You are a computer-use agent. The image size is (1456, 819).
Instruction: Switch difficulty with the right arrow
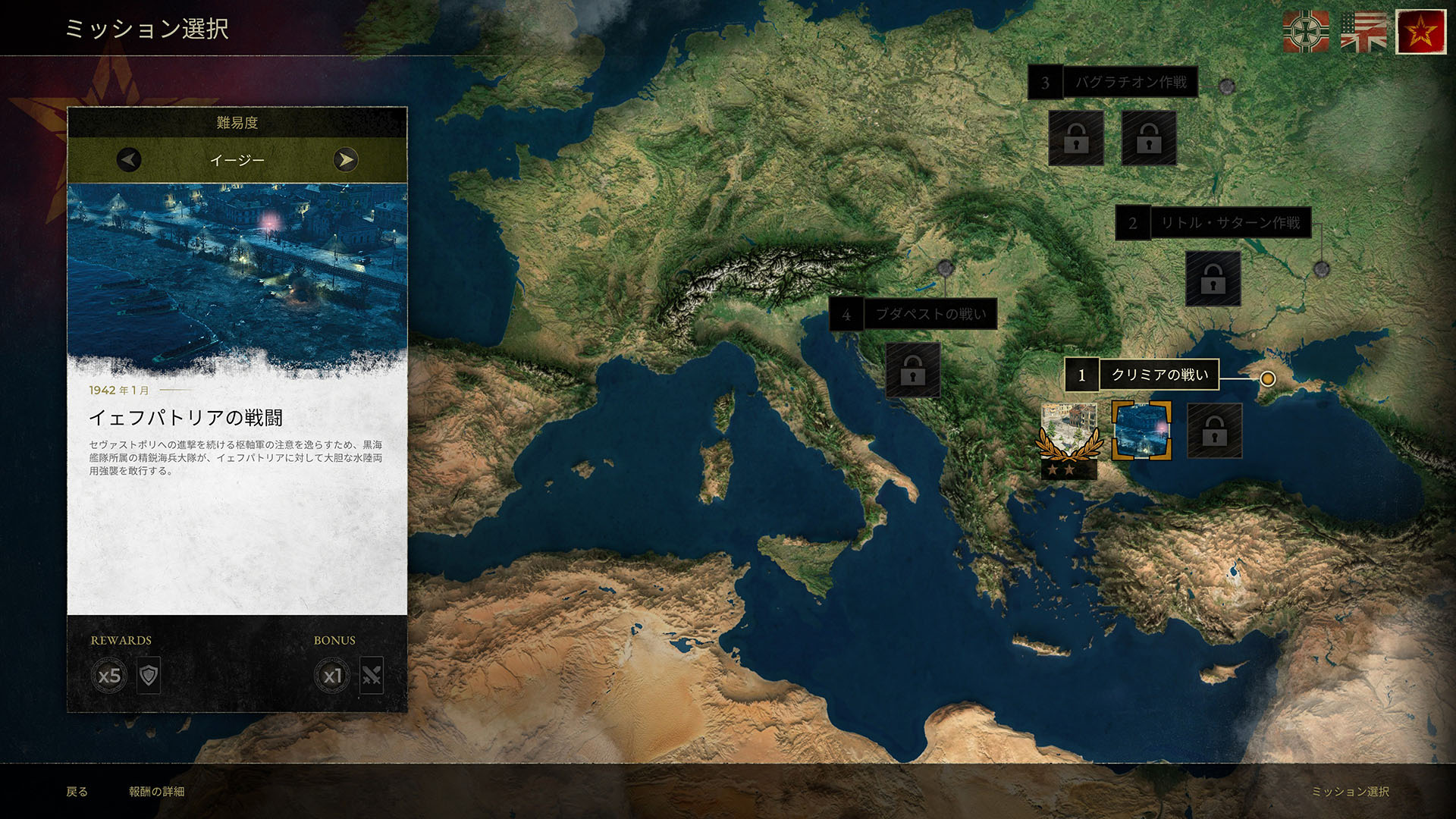tap(346, 160)
